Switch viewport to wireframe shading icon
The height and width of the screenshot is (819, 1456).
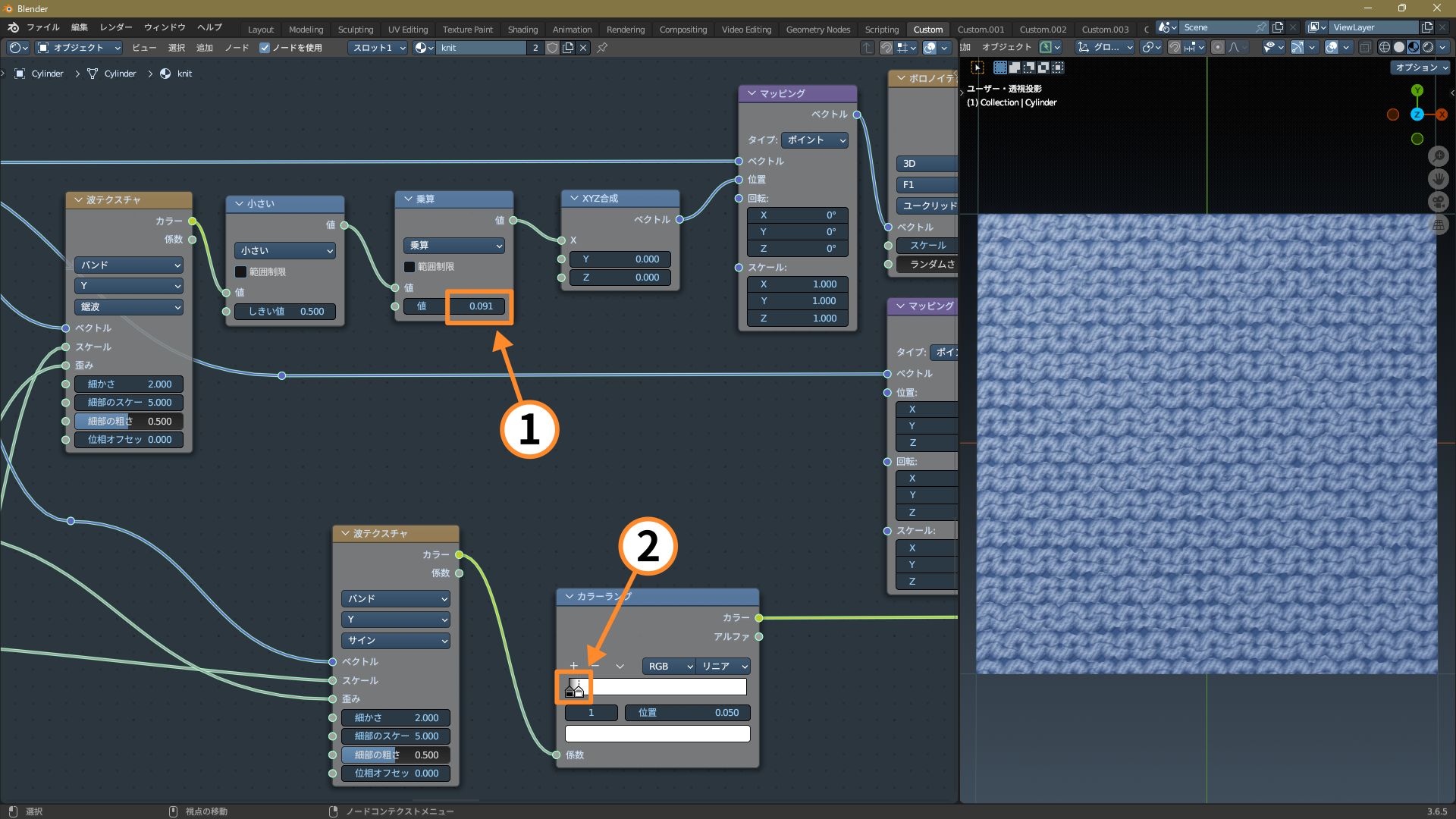pos(1384,47)
